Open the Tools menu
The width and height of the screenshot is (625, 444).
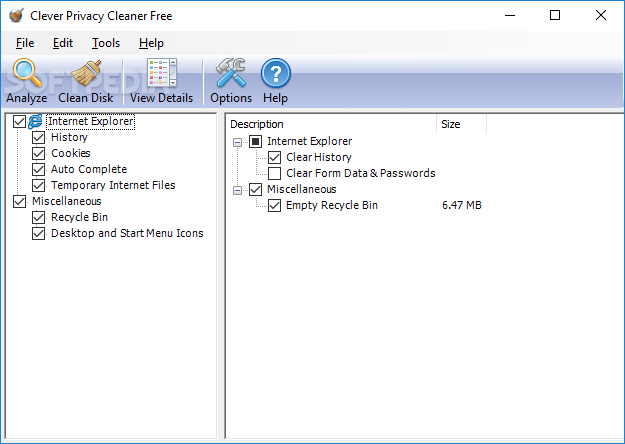[x=106, y=43]
